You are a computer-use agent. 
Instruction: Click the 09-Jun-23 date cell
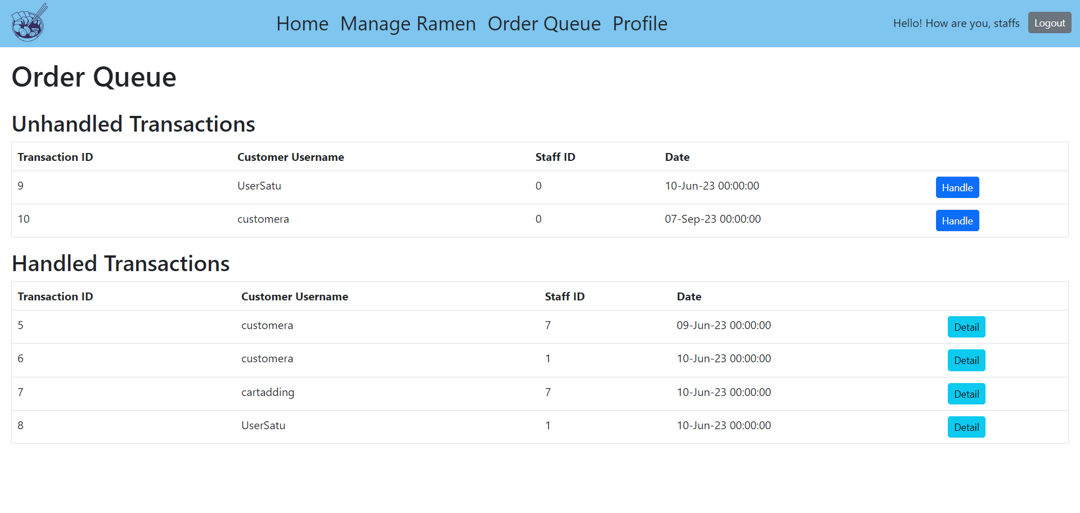tap(723, 325)
